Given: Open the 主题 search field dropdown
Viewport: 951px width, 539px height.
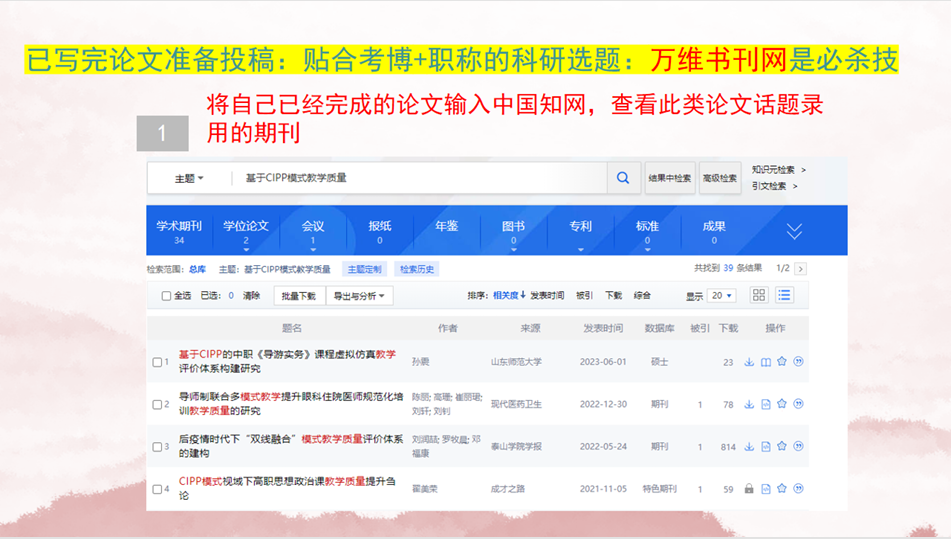Looking at the screenshot, I should point(189,178).
